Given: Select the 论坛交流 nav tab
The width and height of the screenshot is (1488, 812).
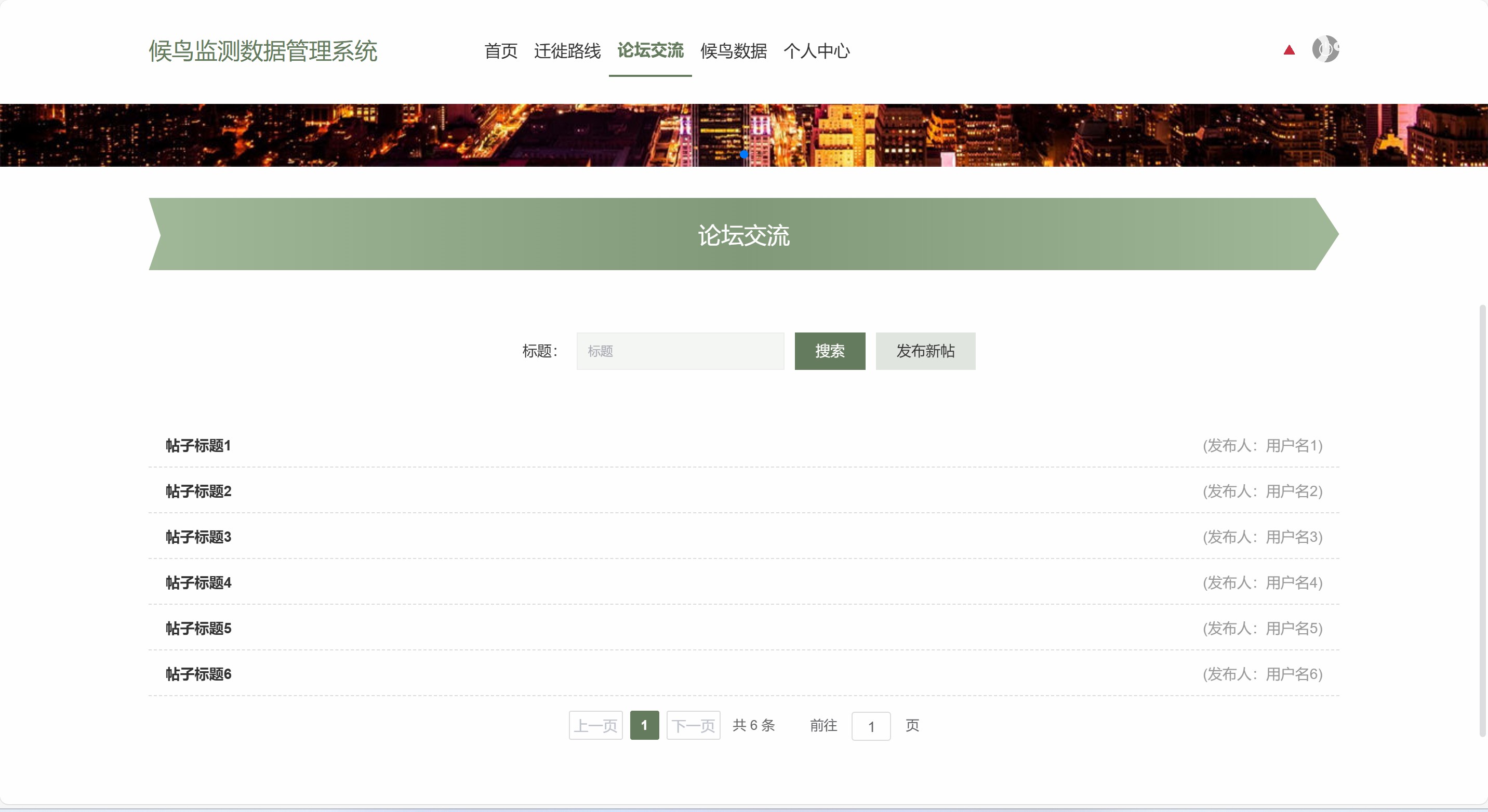Looking at the screenshot, I should 650,51.
